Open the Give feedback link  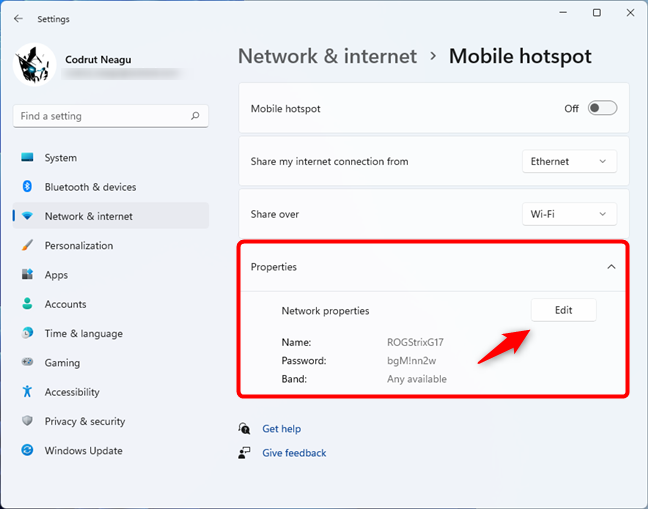tap(294, 453)
